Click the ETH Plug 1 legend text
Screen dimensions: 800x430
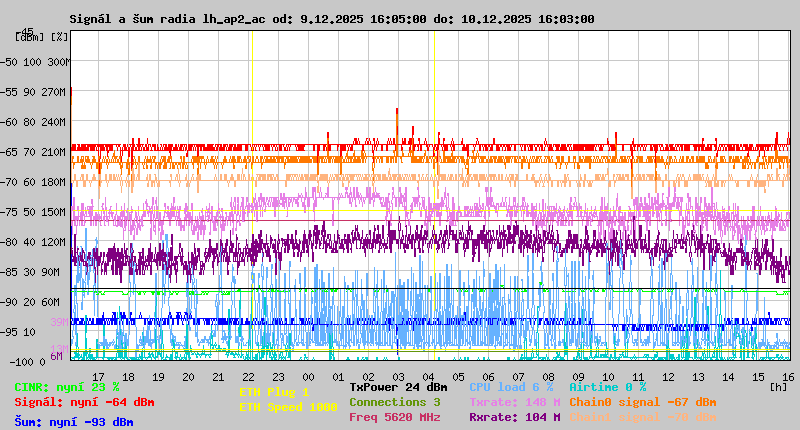274,393
